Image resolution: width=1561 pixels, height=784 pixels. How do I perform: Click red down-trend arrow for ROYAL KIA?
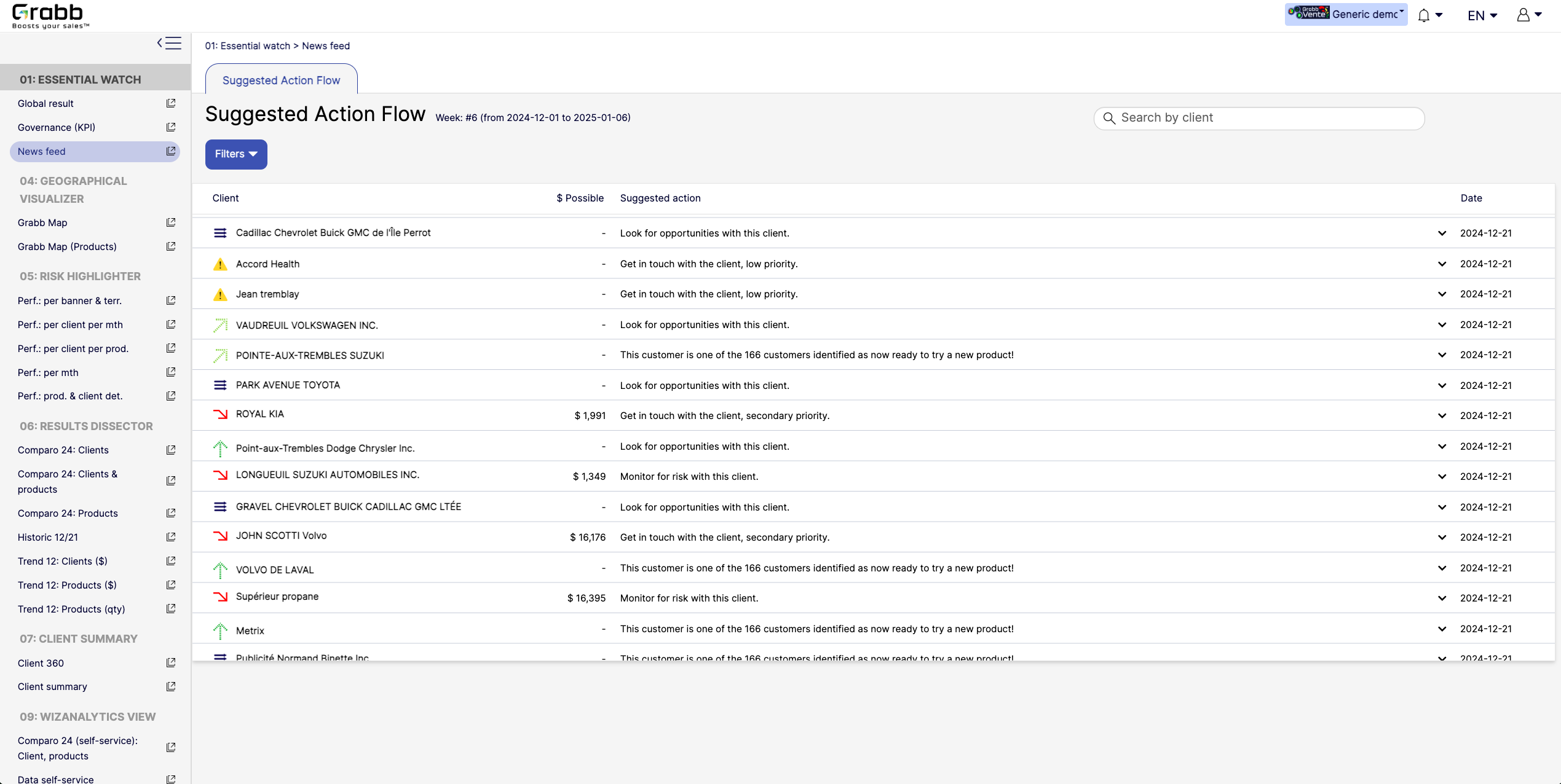[x=220, y=414]
